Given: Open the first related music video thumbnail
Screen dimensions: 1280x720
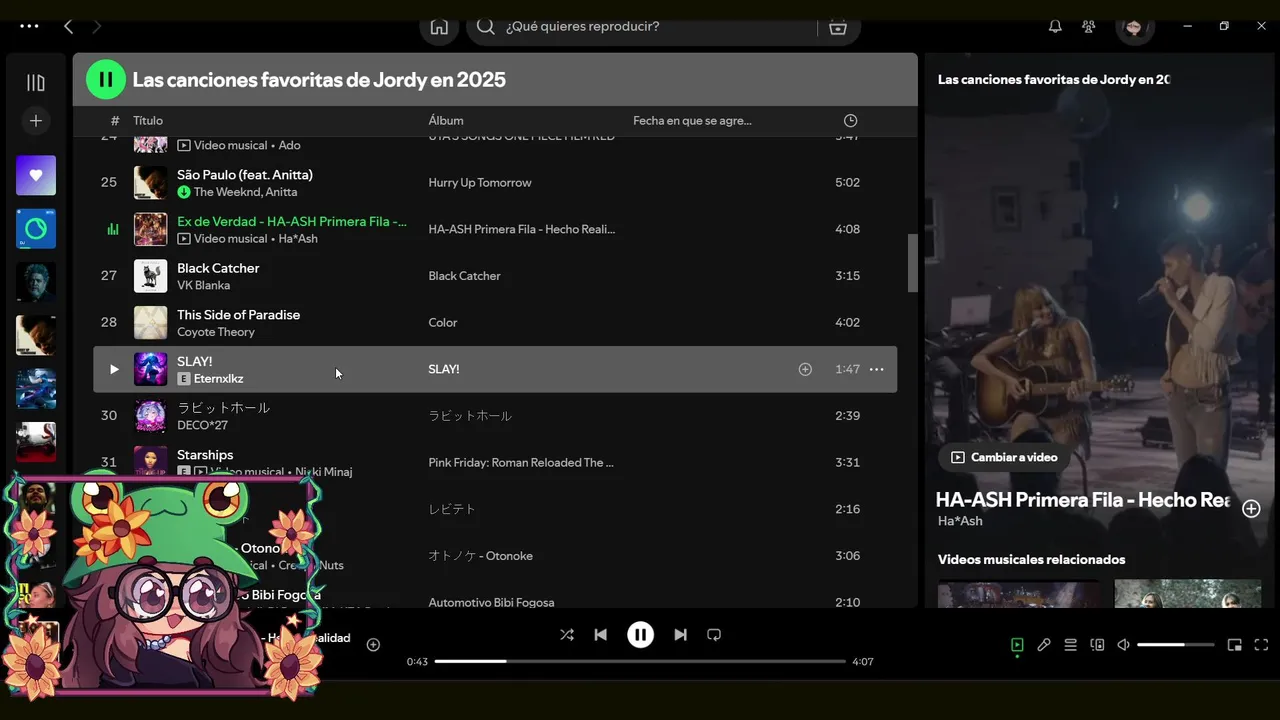Looking at the screenshot, I should (1018, 593).
